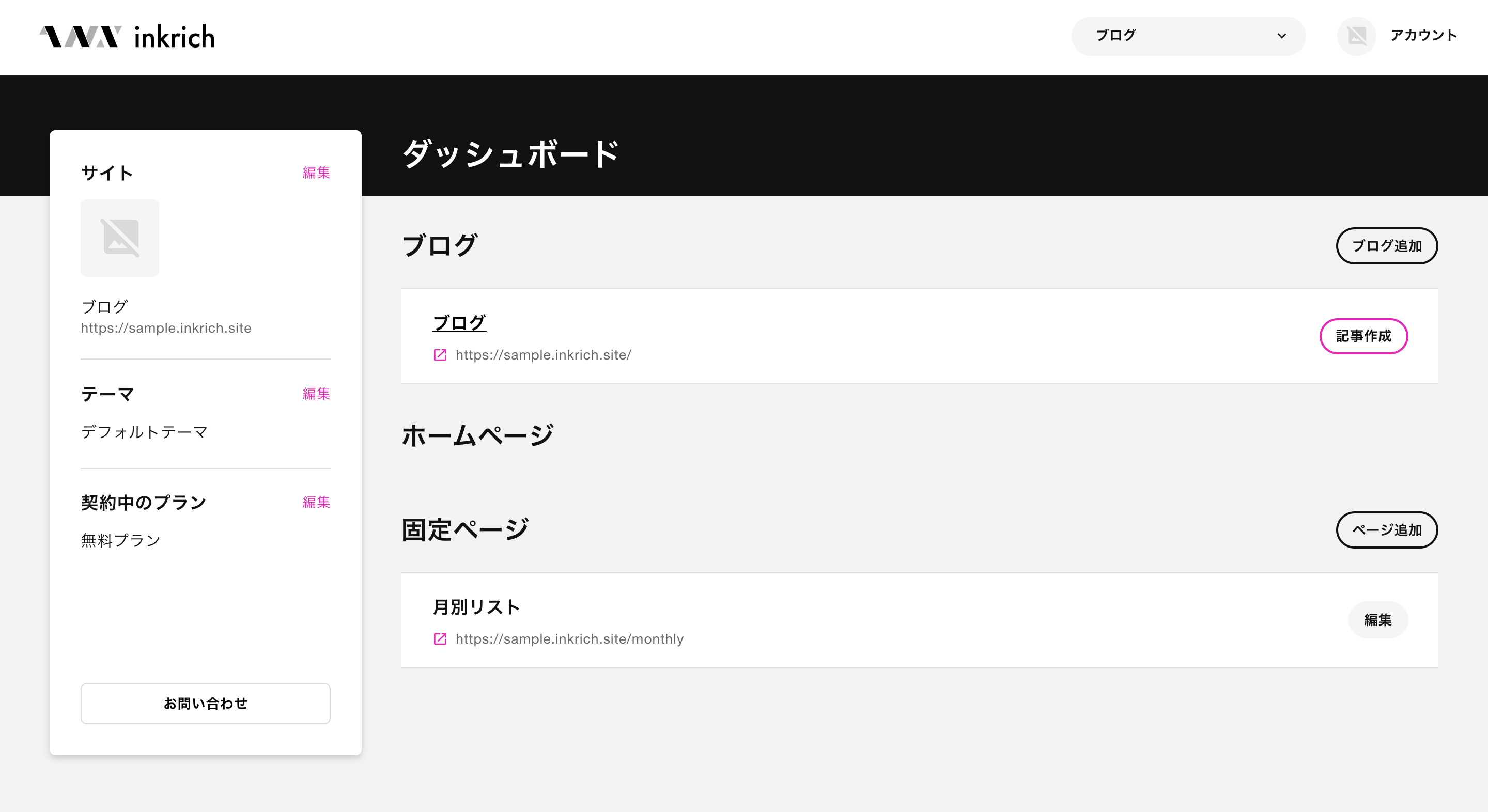Click the 月別リスト page title
The height and width of the screenshot is (812, 1488).
pos(476,607)
